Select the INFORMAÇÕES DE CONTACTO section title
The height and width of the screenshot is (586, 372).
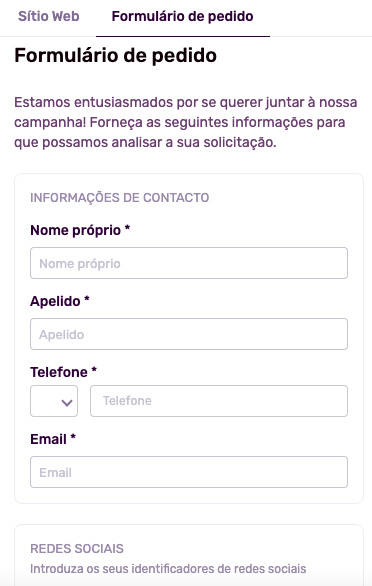(x=120, y=197)
